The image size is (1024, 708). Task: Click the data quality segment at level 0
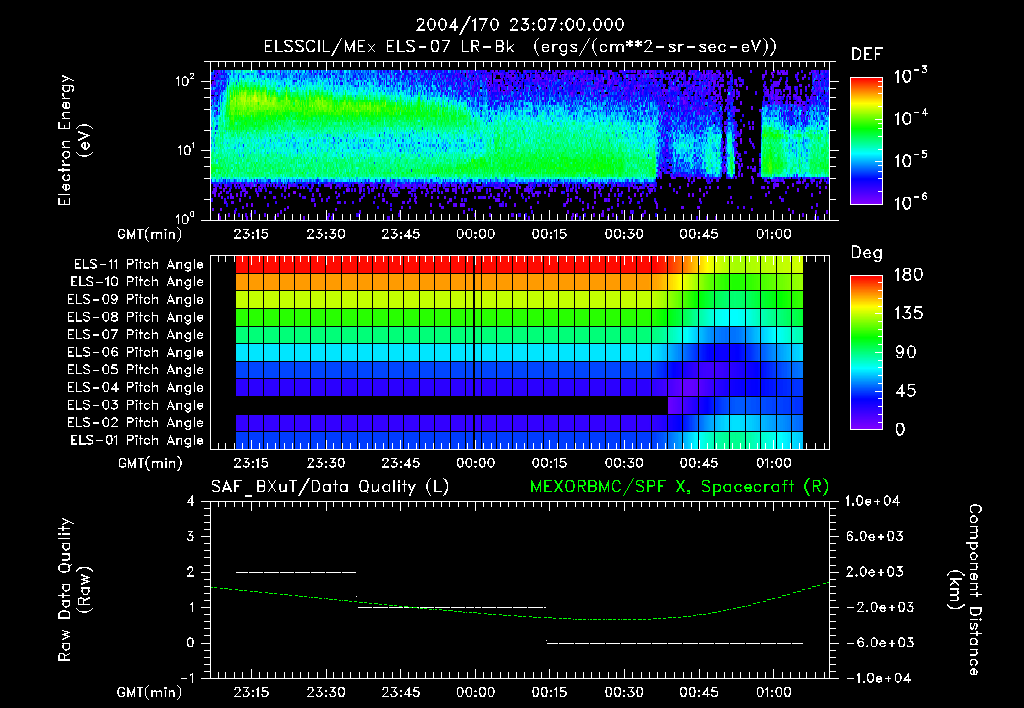(x=675, y=643)
